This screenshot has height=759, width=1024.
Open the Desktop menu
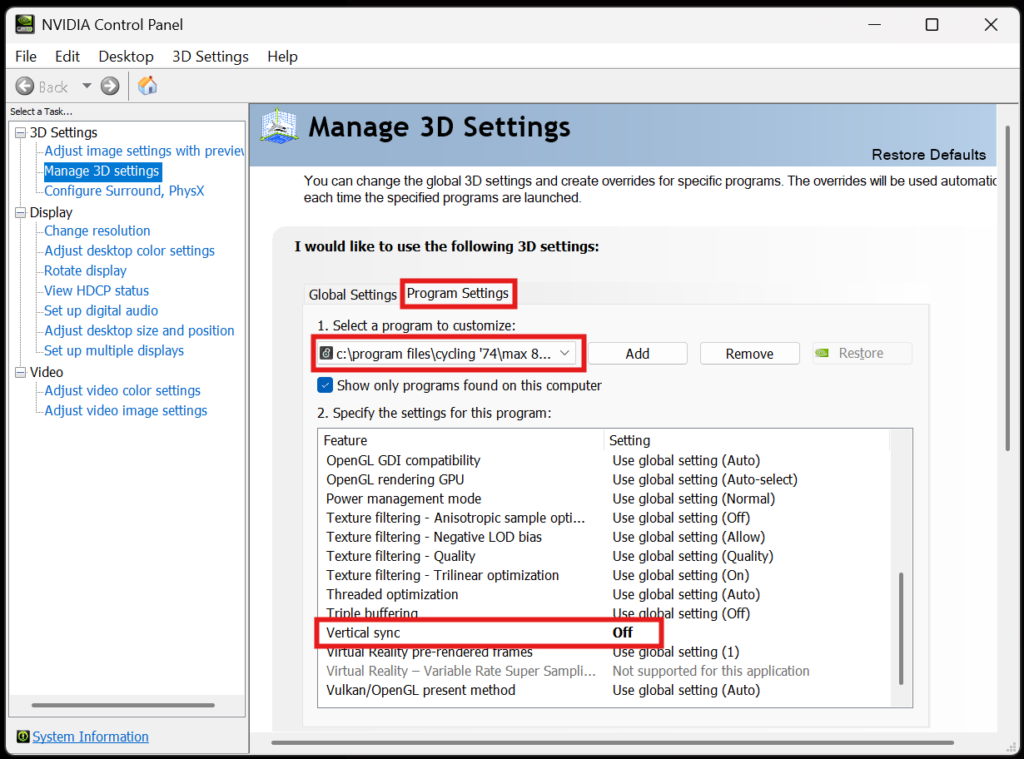coord(126,56)
